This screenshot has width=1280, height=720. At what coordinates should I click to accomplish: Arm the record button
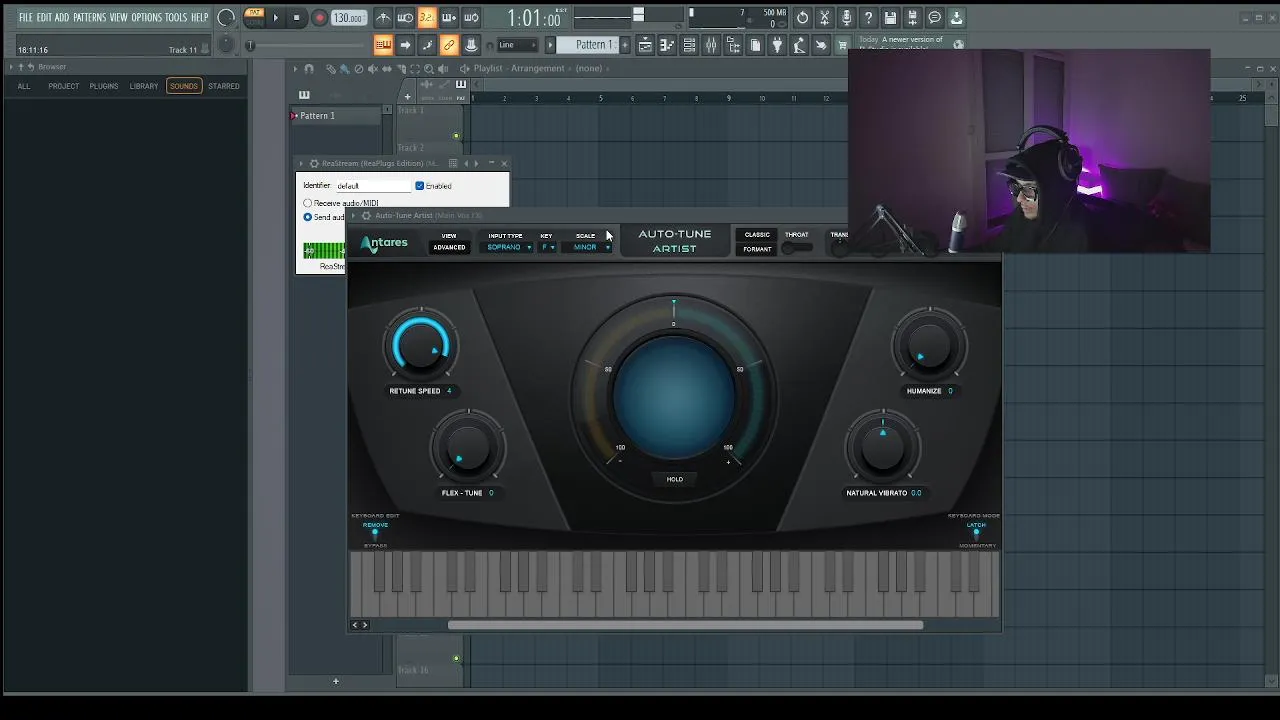pos(319,17)
